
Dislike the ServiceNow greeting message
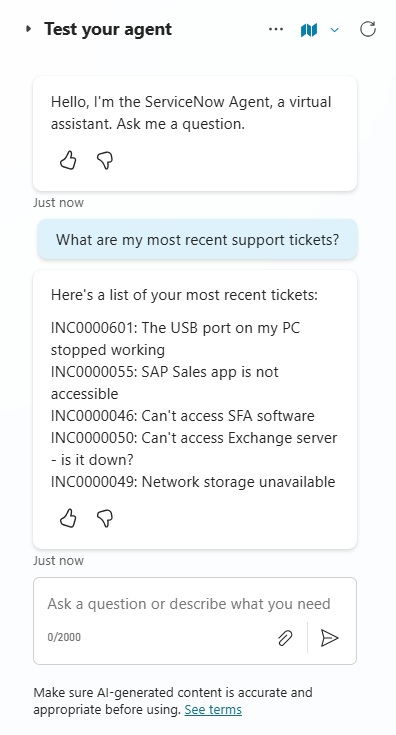point(105,160)
